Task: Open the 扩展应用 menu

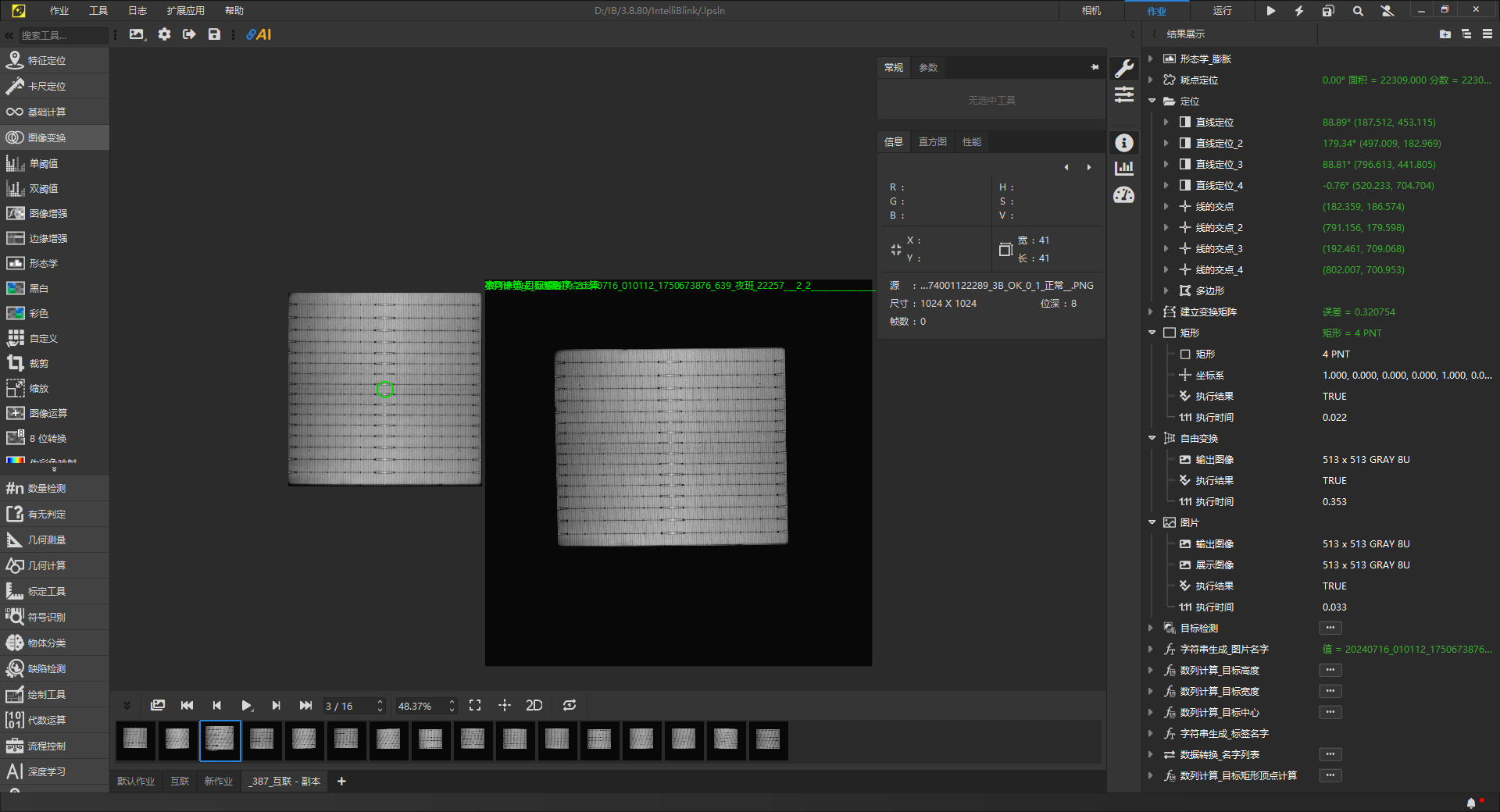Action: pyautogui.click(x=185, y=11)
